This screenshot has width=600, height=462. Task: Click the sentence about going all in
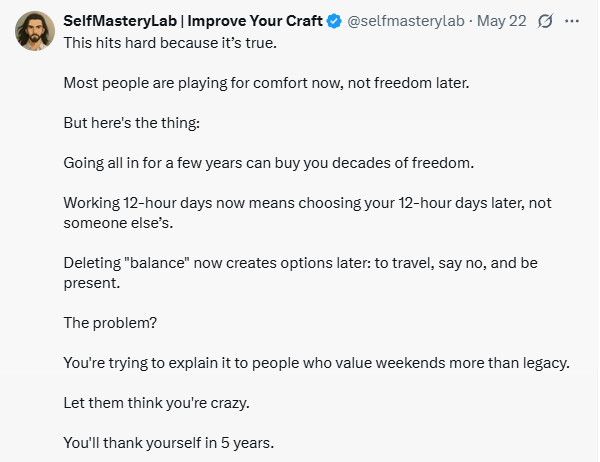[x=269, y=163]
